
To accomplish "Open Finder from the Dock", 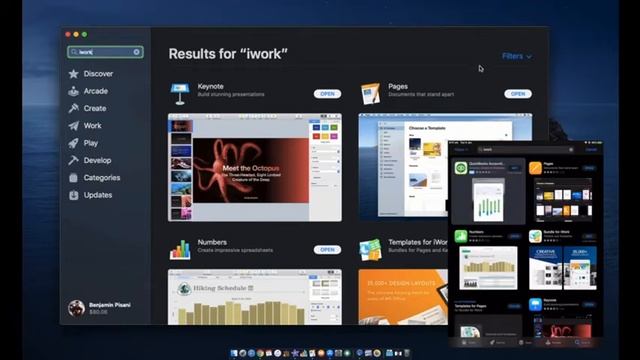I will coord(234,353).
